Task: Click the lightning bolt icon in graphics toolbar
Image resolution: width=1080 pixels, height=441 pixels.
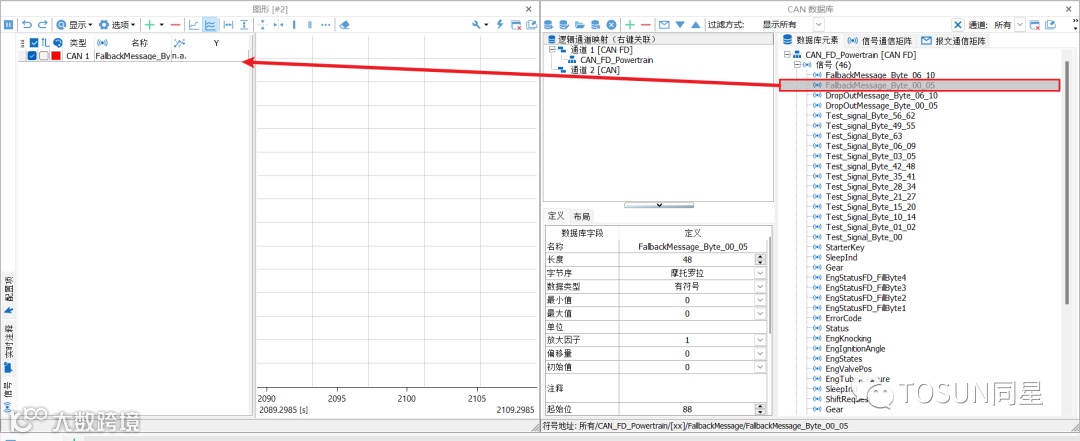Action: [500, 24]
